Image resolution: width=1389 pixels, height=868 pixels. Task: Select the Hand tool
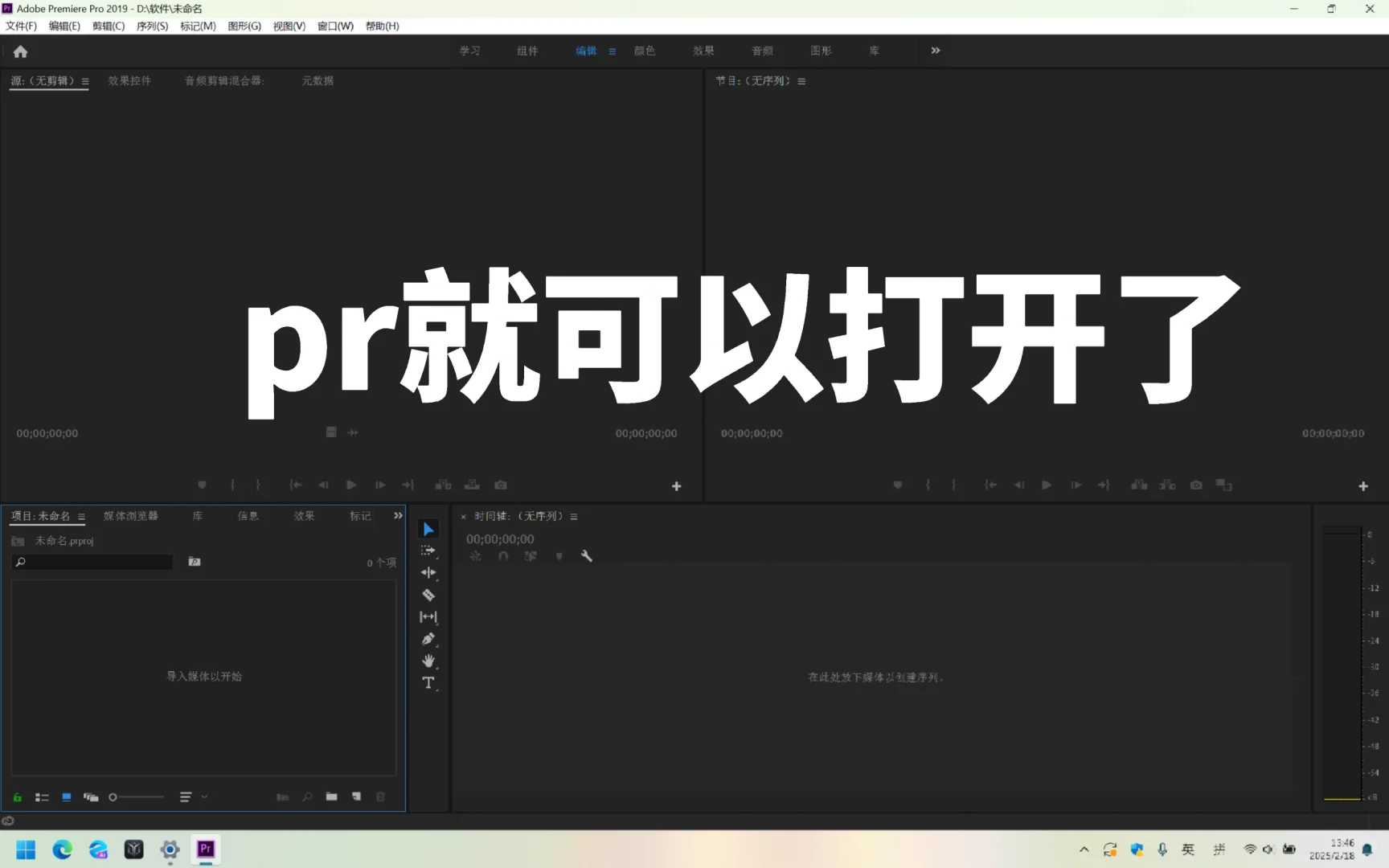point(428,661)
